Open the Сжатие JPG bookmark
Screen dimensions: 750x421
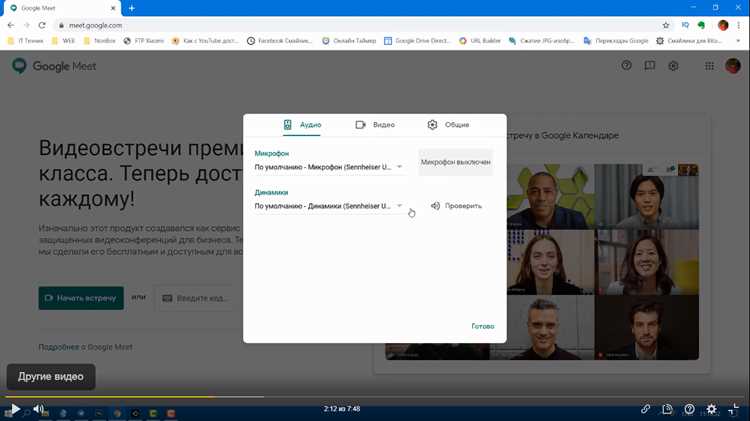click(x=541, y=41)
